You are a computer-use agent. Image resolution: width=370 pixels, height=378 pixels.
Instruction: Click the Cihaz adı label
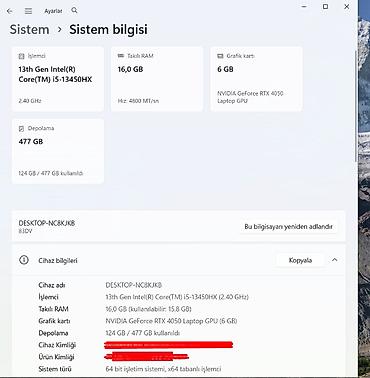52,285
